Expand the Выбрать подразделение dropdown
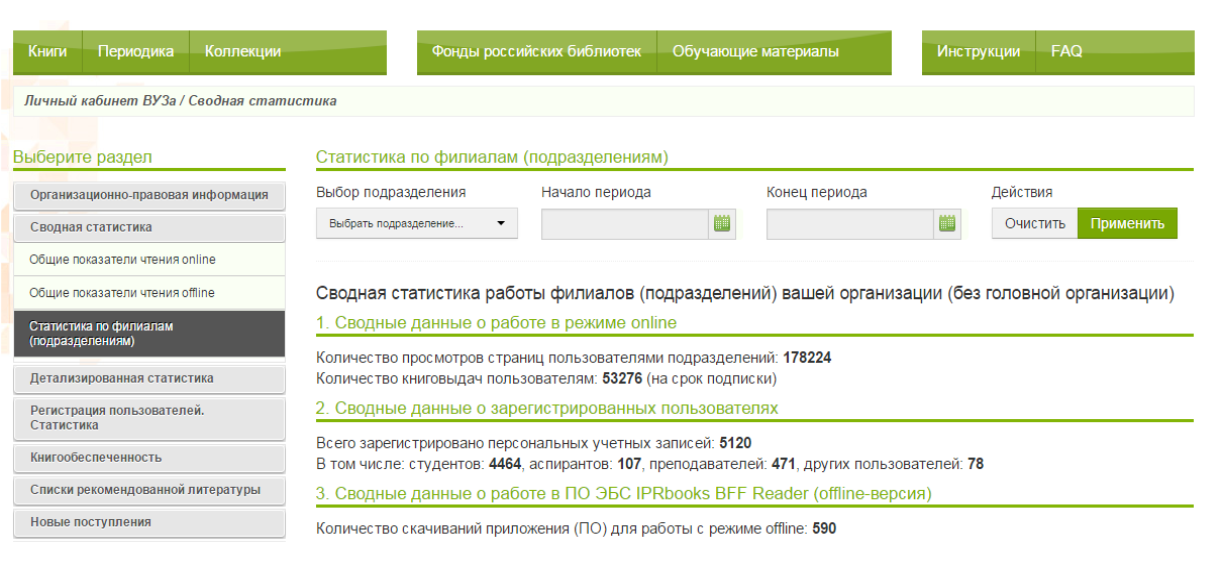This screenshot has width=1216, height=564. pos(417,224)
